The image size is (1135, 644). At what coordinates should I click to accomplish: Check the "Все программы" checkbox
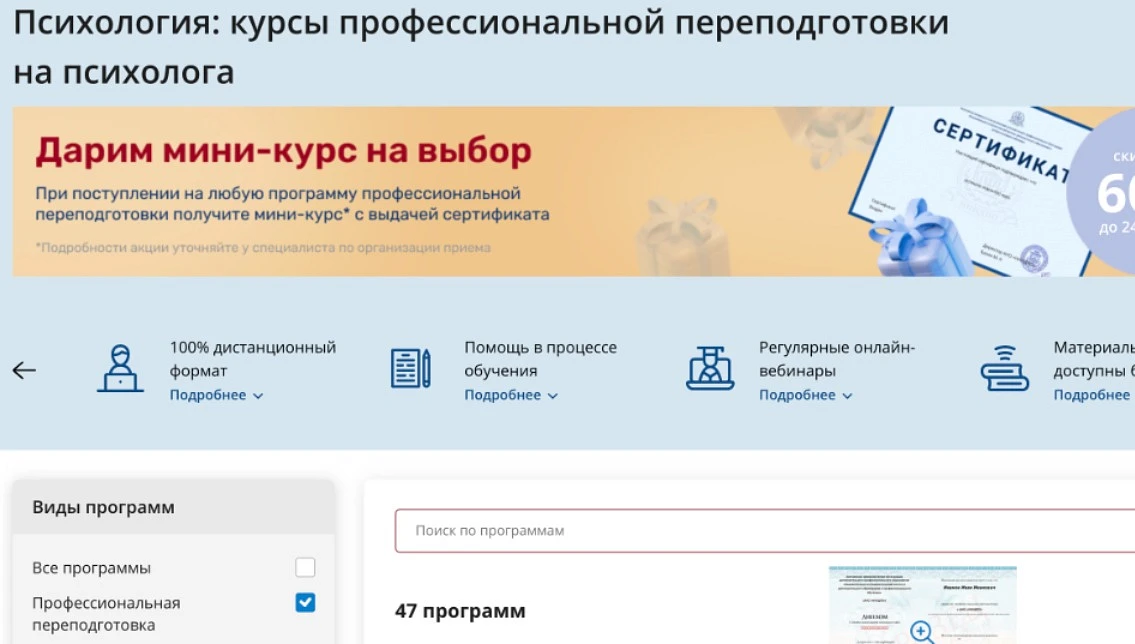coord(305,566)
